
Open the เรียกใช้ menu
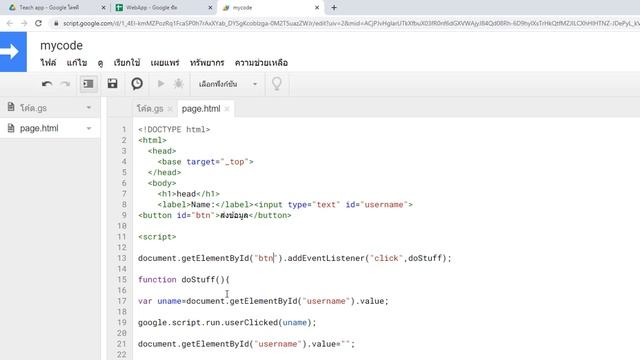[x=127, y=63]
